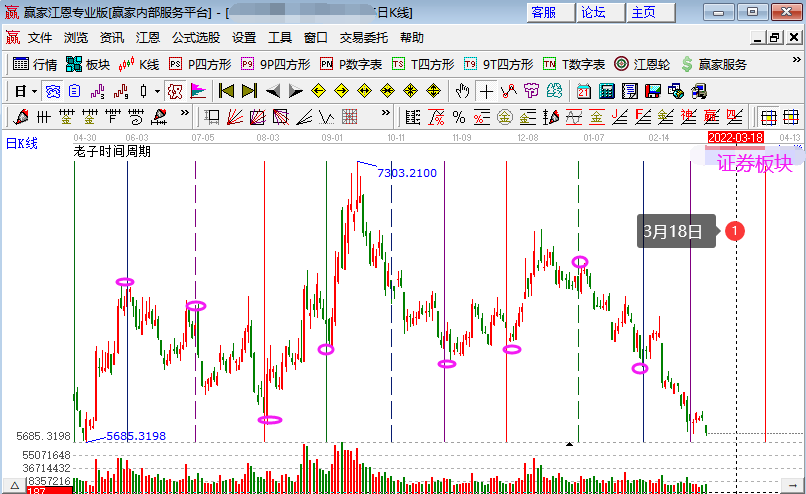806x494 pixels.
Task: Expand Gann tools overflow chevron after grid icon
Action: (386, 112)
